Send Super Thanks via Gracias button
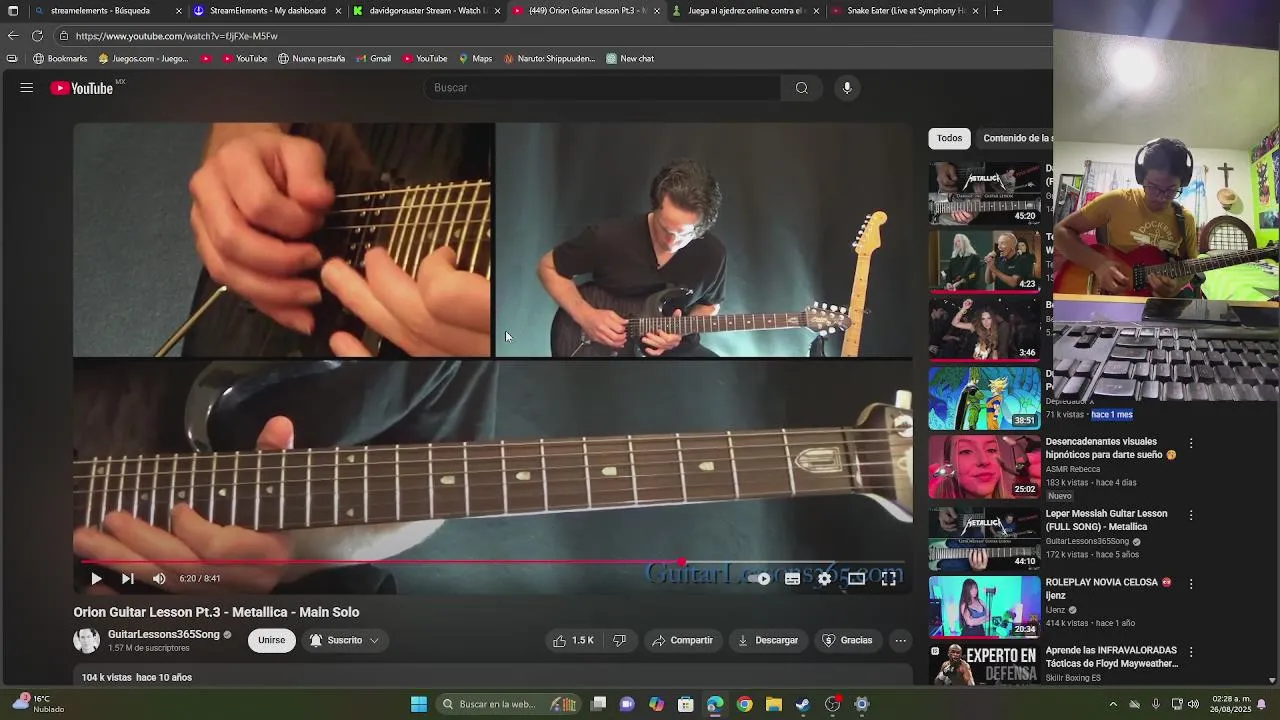 coord(847,640)
